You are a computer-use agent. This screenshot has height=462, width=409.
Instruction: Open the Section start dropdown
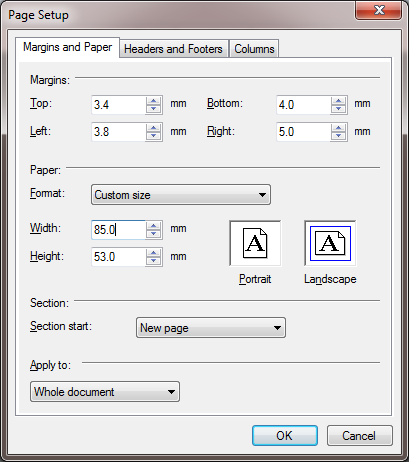click(x=211, y=328)
